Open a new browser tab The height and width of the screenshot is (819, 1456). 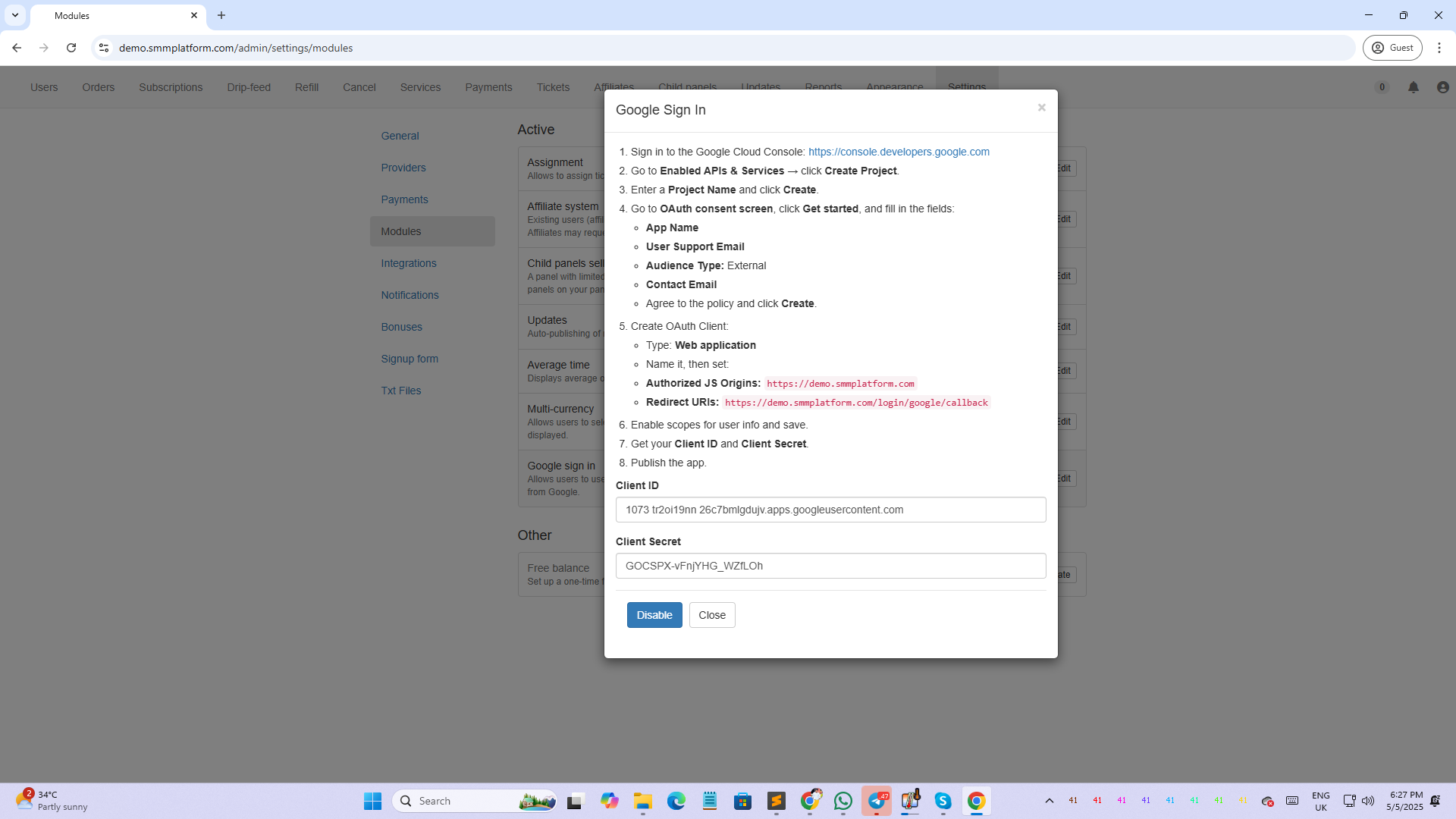click(x=221, y=15)
